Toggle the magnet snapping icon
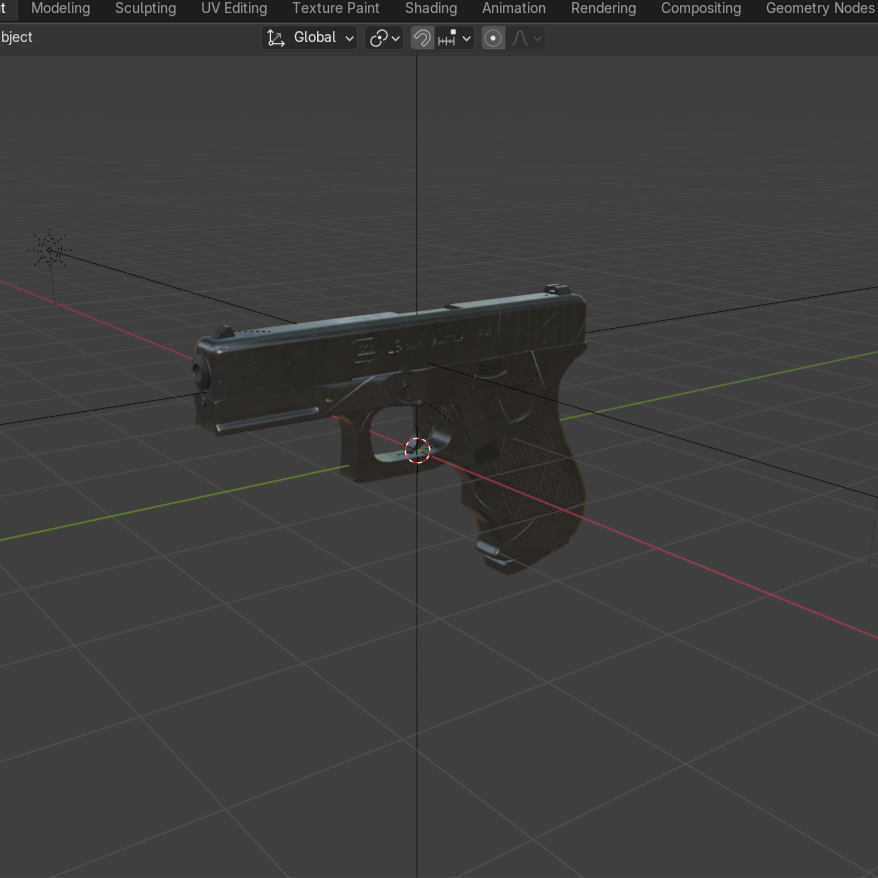Viewport: 878px width, 878px height. pyautogui.click(x=422, y=38)
